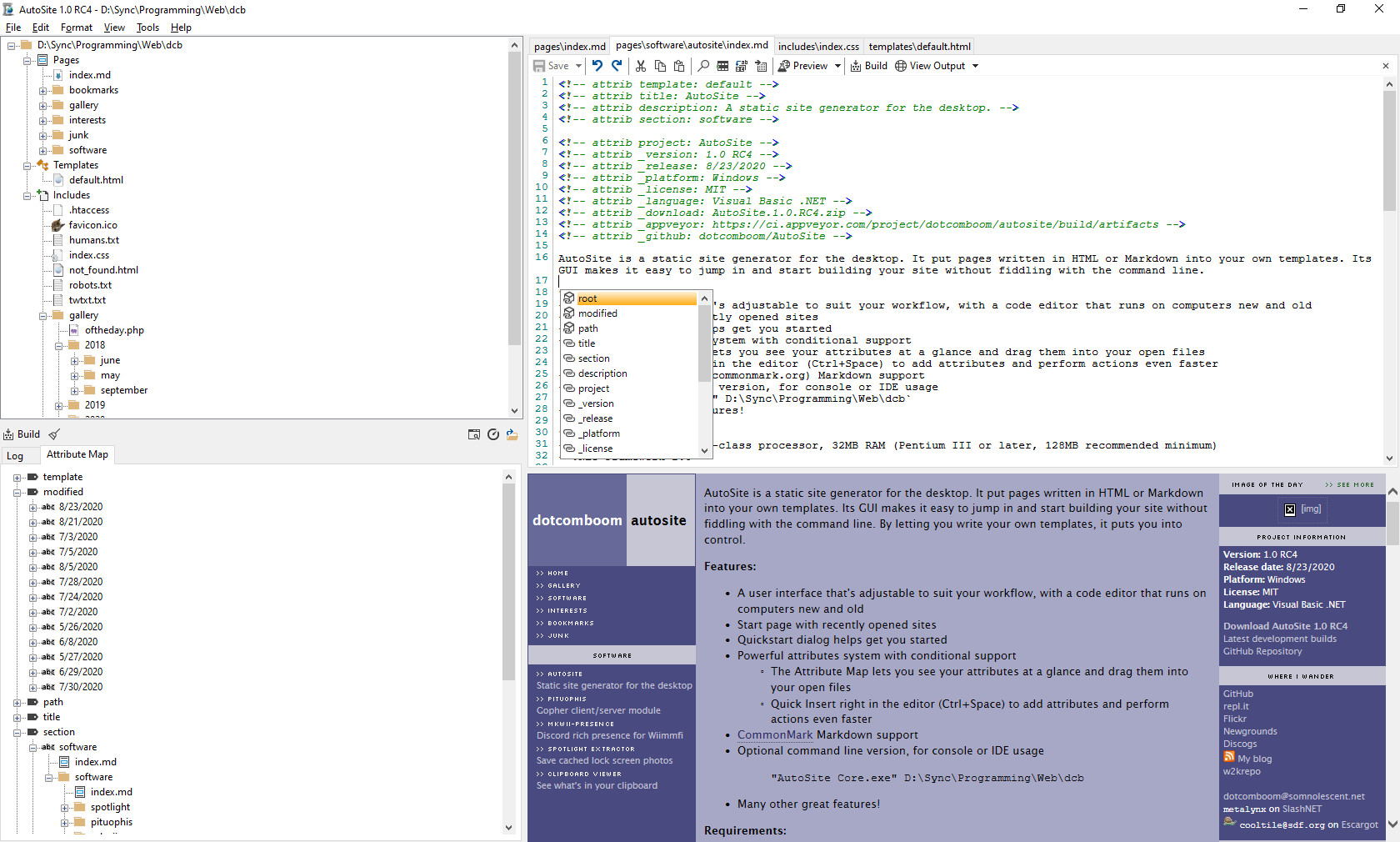Switch to the Log tab
Screen dimensions: 1400x842
[15, 455]
